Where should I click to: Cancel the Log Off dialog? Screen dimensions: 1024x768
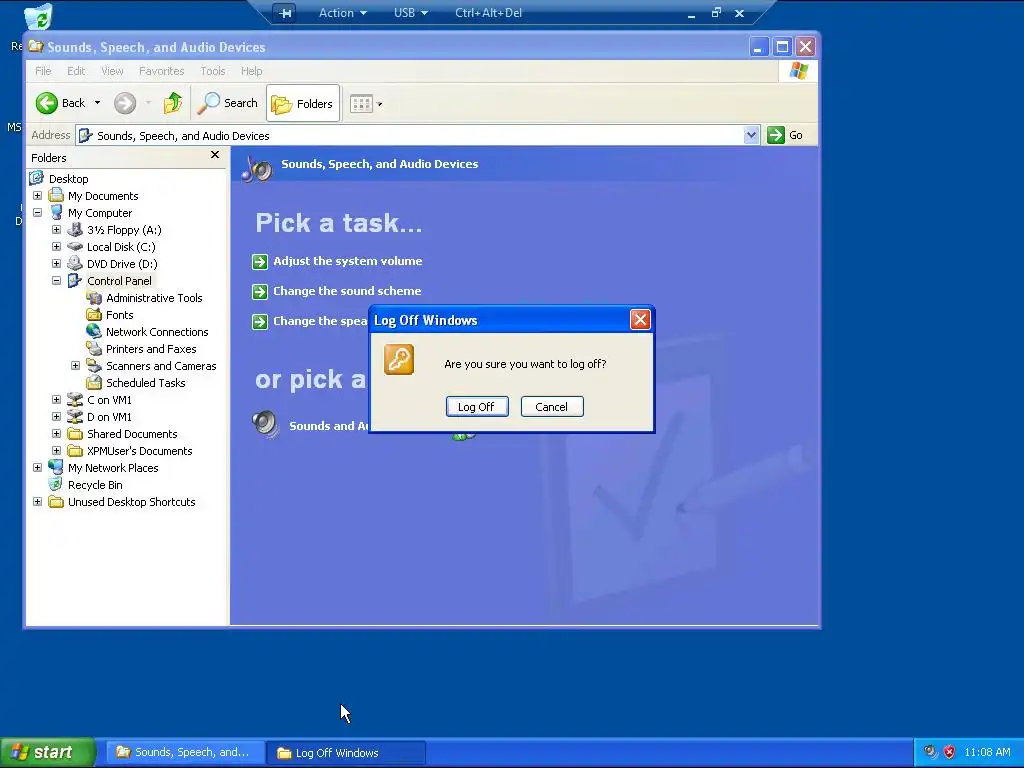pos(552,407)
